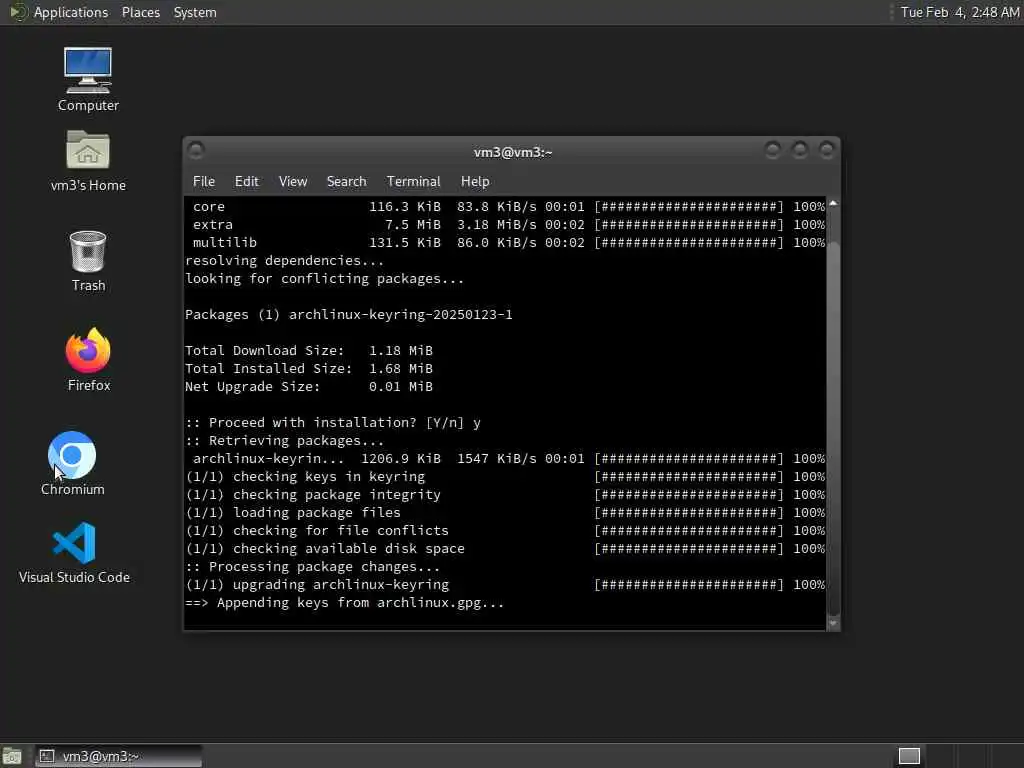Screen dimensions: 1024x768
Task: Open the System menu
Action: tap(195, 12)
